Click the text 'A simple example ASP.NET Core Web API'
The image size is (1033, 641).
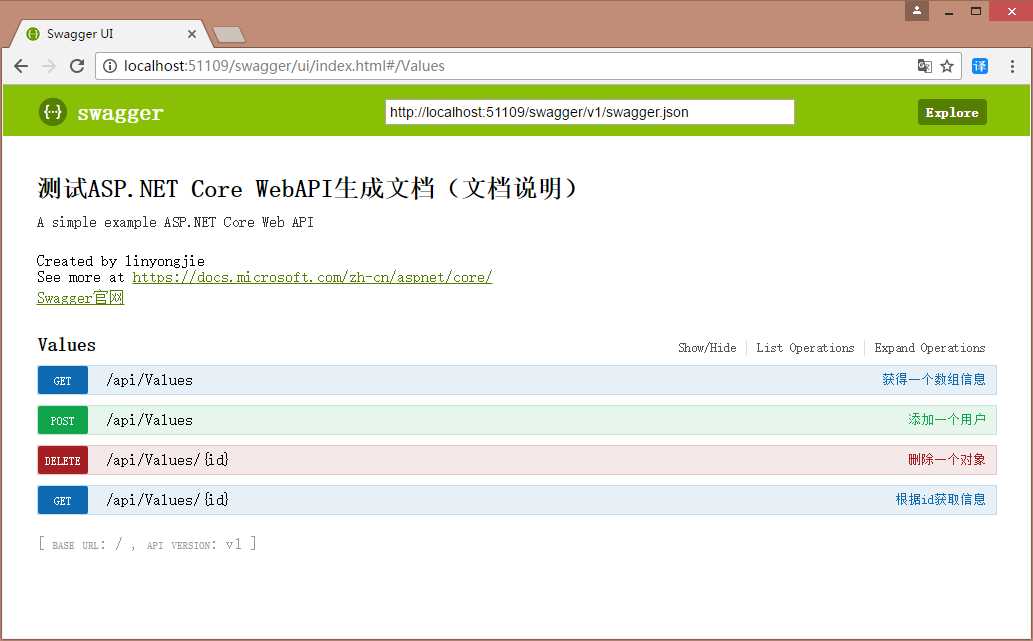175,222
